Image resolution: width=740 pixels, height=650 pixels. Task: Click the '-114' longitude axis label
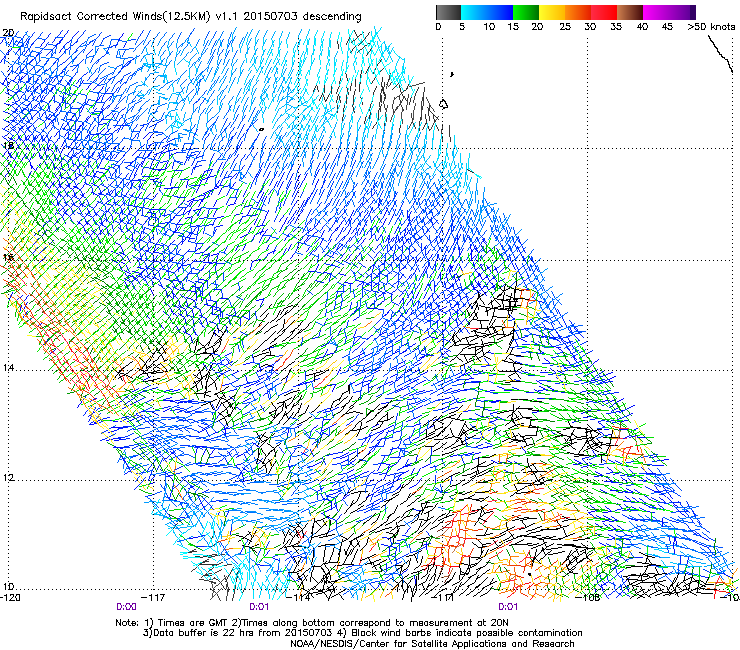pos(300,597)
